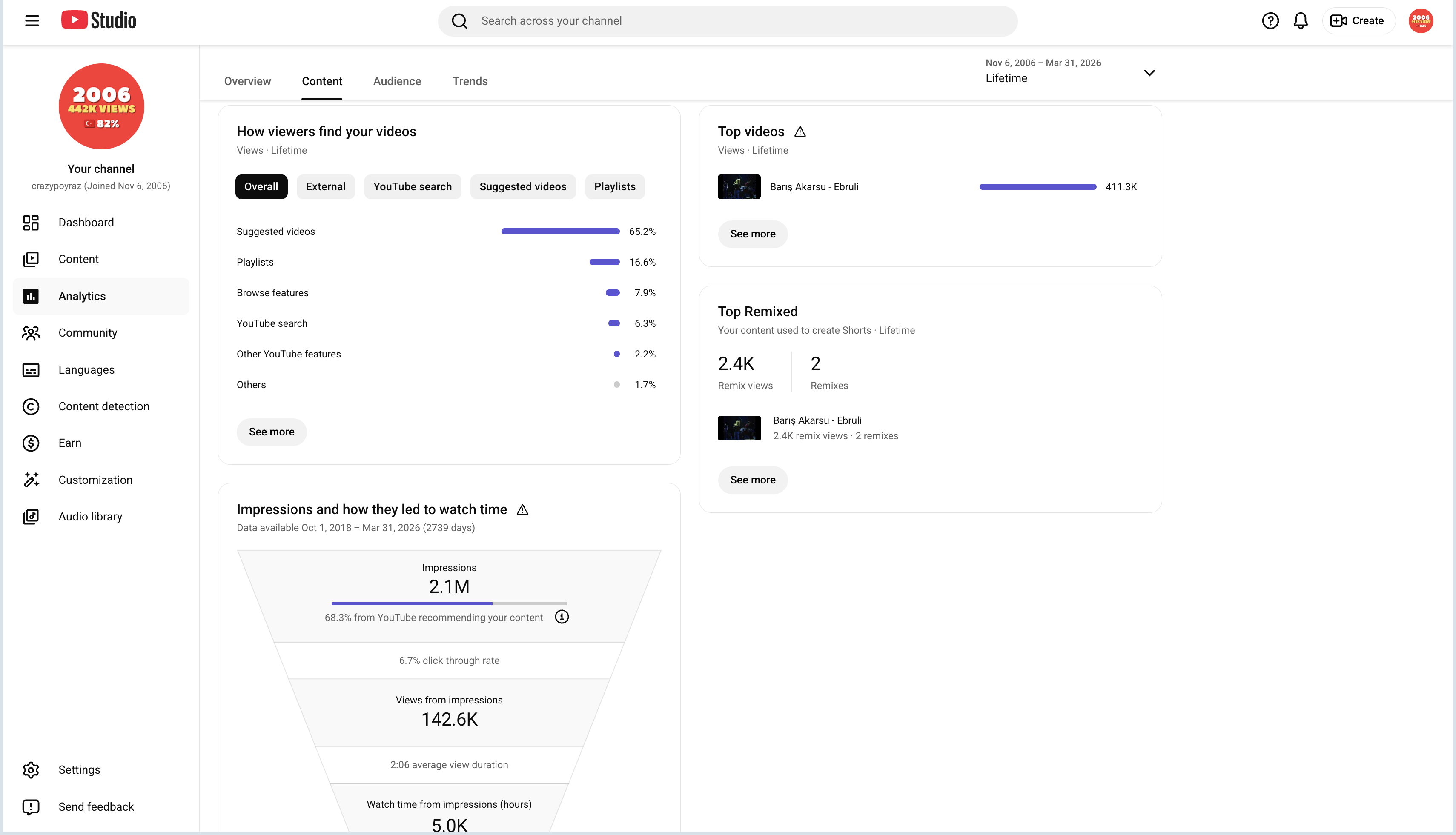
Task: Click the Customization magic wand icon
Action: 31,480
